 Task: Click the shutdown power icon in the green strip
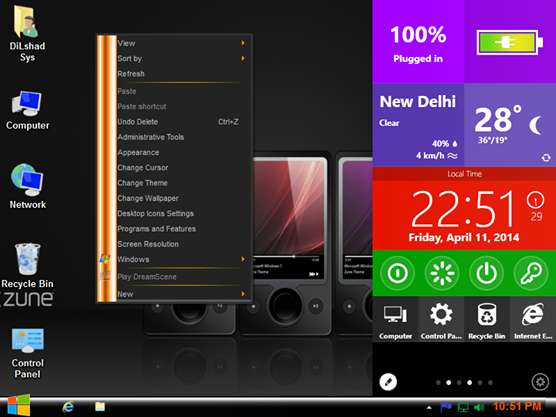(486, 273)
